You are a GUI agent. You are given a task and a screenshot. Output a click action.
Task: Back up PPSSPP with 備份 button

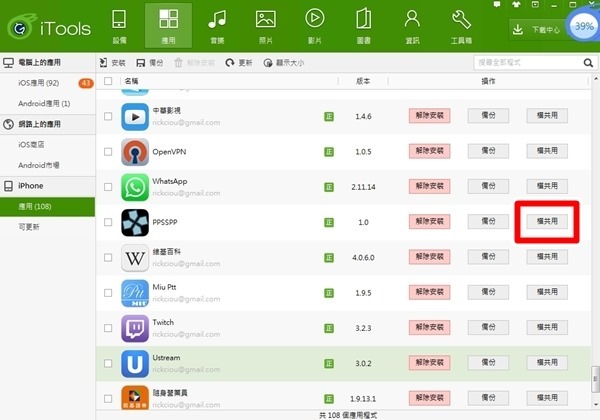click(x=488, y=221)
